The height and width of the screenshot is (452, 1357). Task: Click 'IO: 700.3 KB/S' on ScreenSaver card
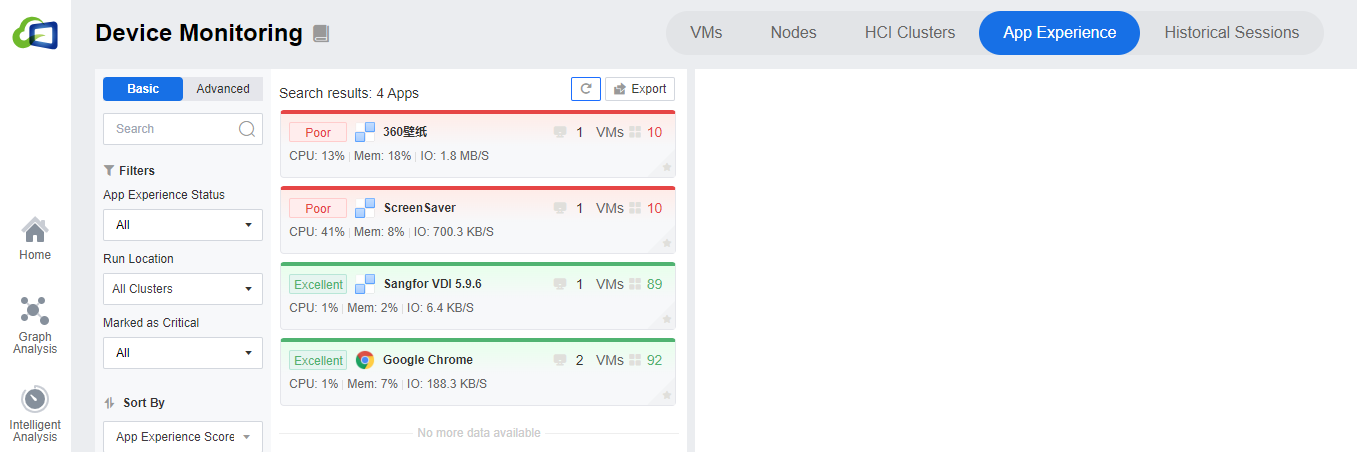[x=454, y=232]
